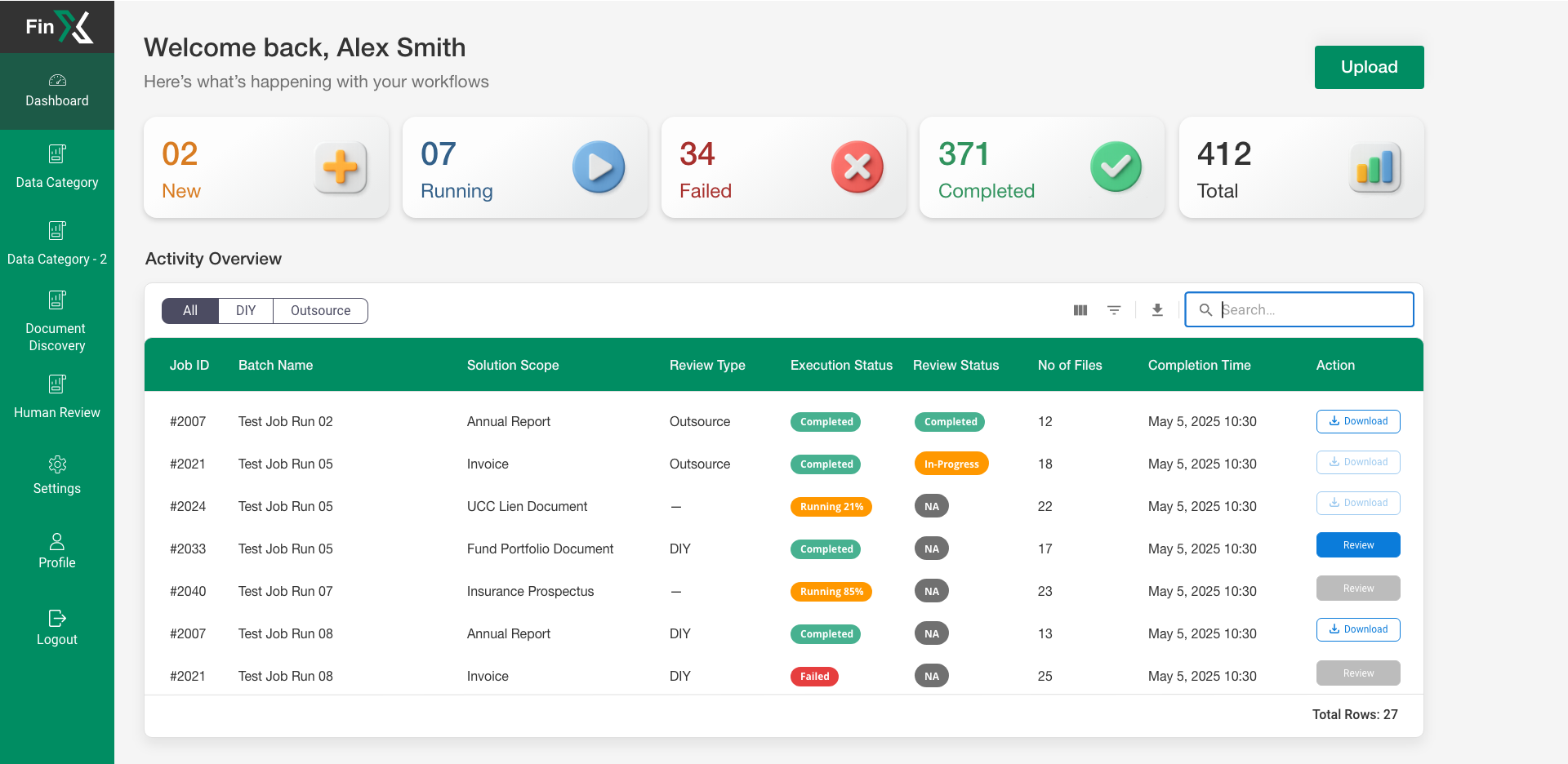Toggle the Completed status badge on job #2021
1568x764 pixels.
825,464
